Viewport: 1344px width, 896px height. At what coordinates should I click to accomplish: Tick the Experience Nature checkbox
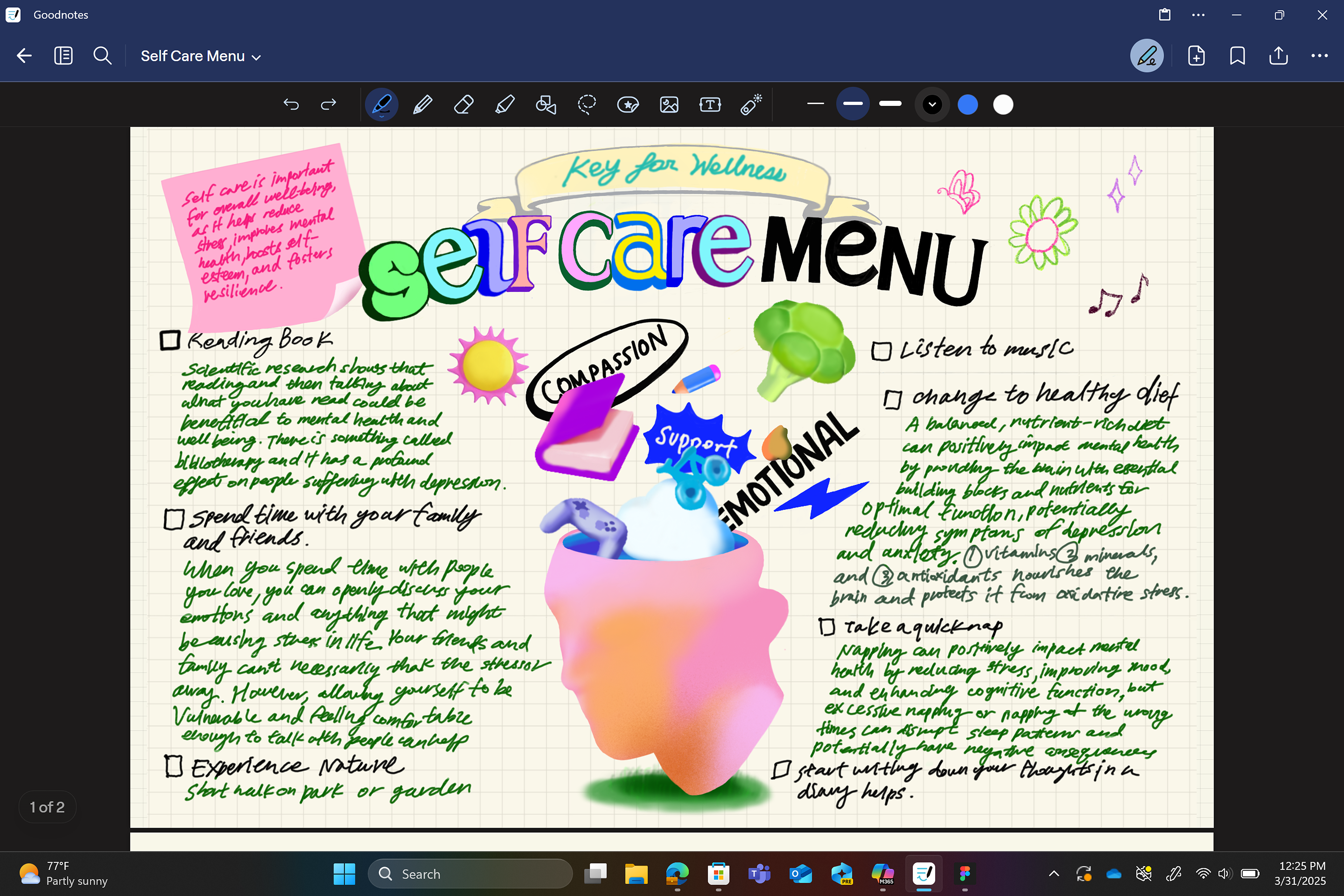174,766
